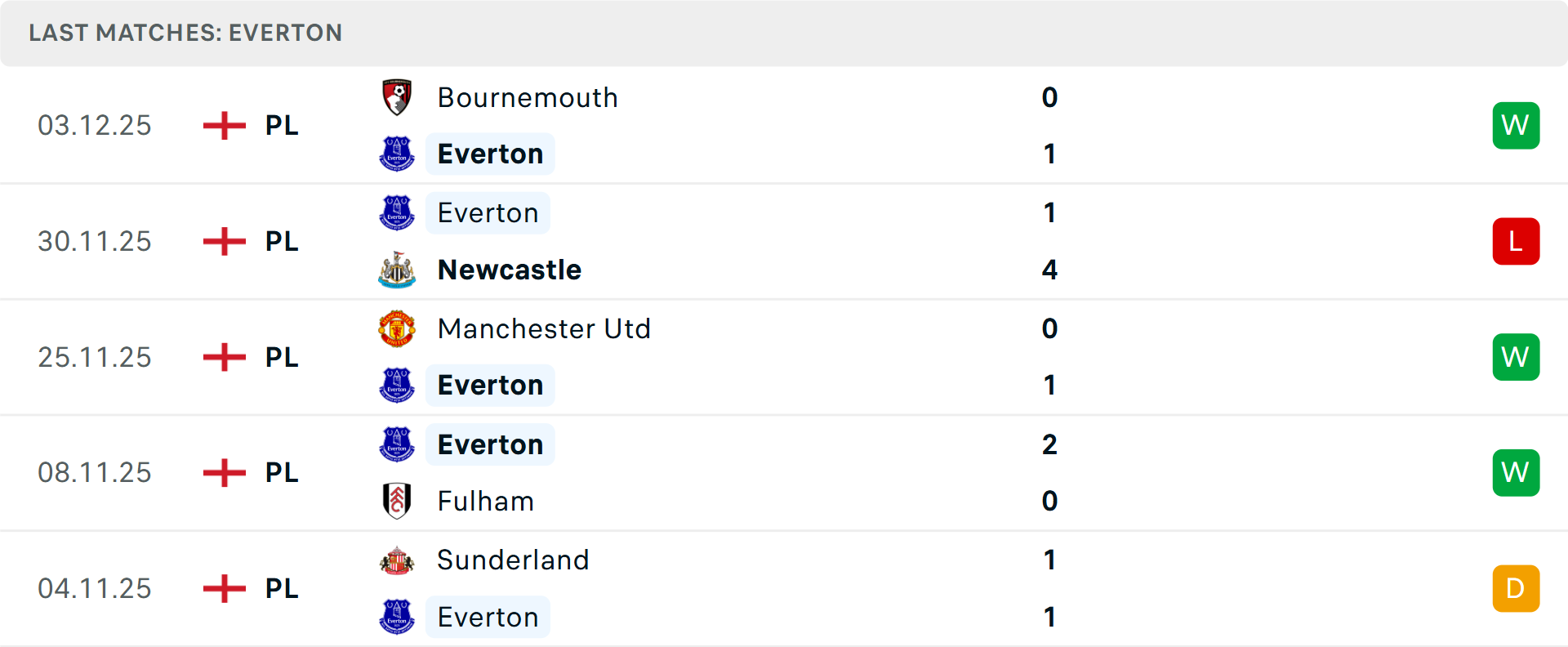The image size is (1568, 647).
Task: Click the Manchester Utd club crest
Action: [397, 328]
